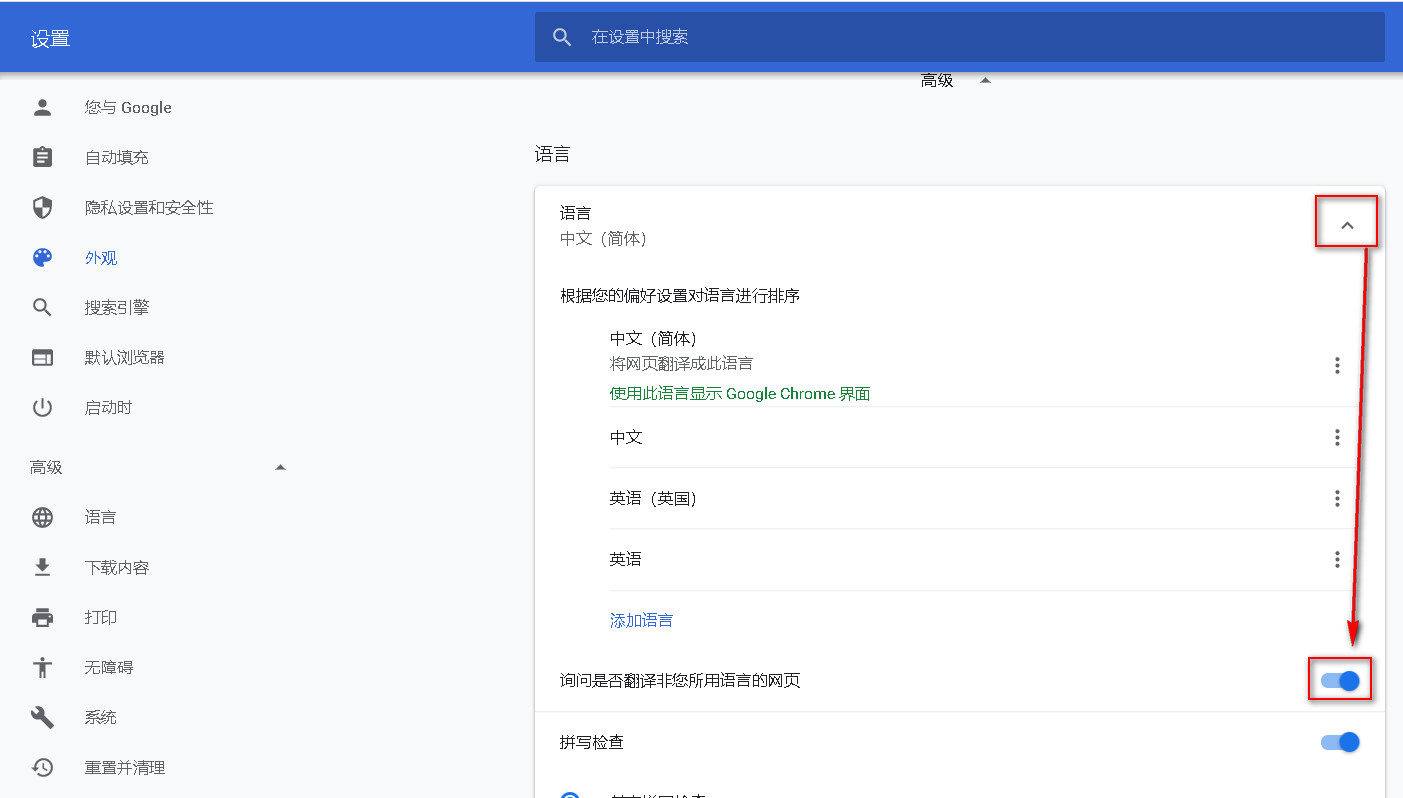Open 启动时 settings via power icon

41,407
